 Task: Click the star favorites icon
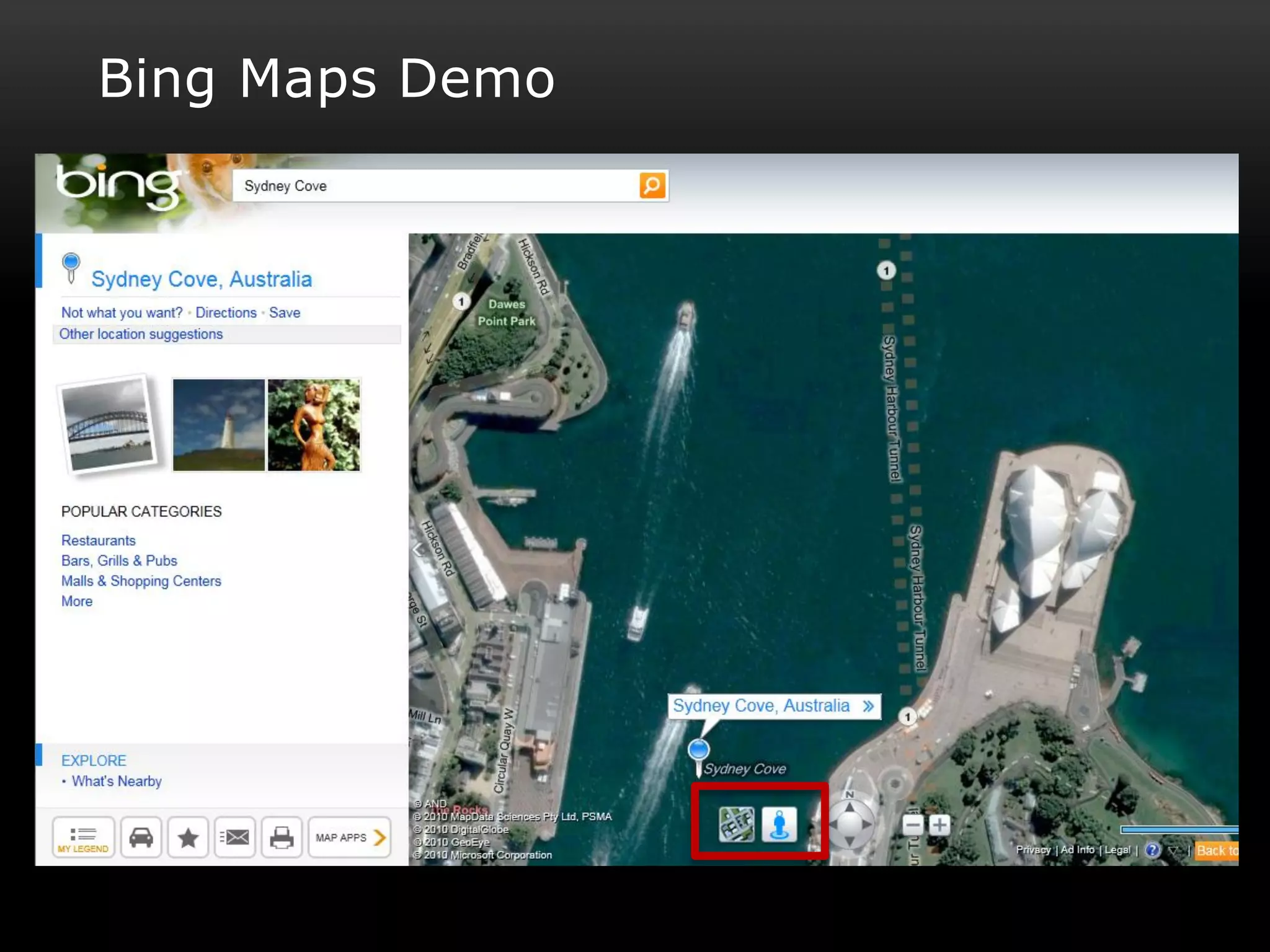click(188, 837)
